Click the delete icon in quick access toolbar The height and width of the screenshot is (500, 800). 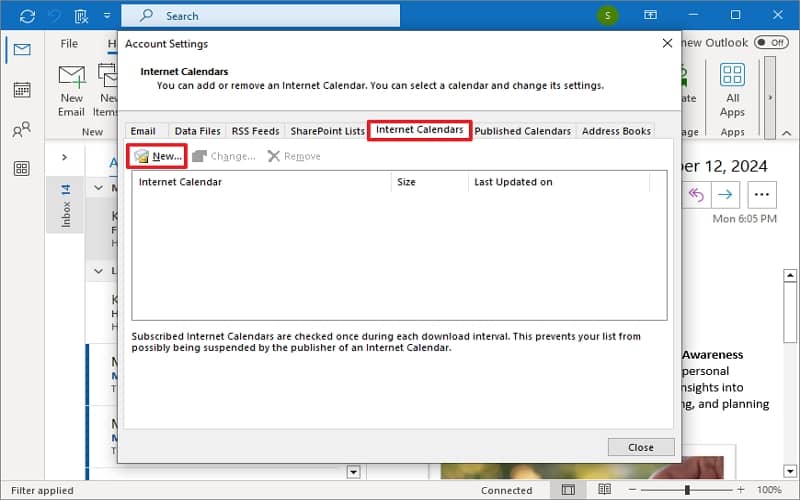81,16
